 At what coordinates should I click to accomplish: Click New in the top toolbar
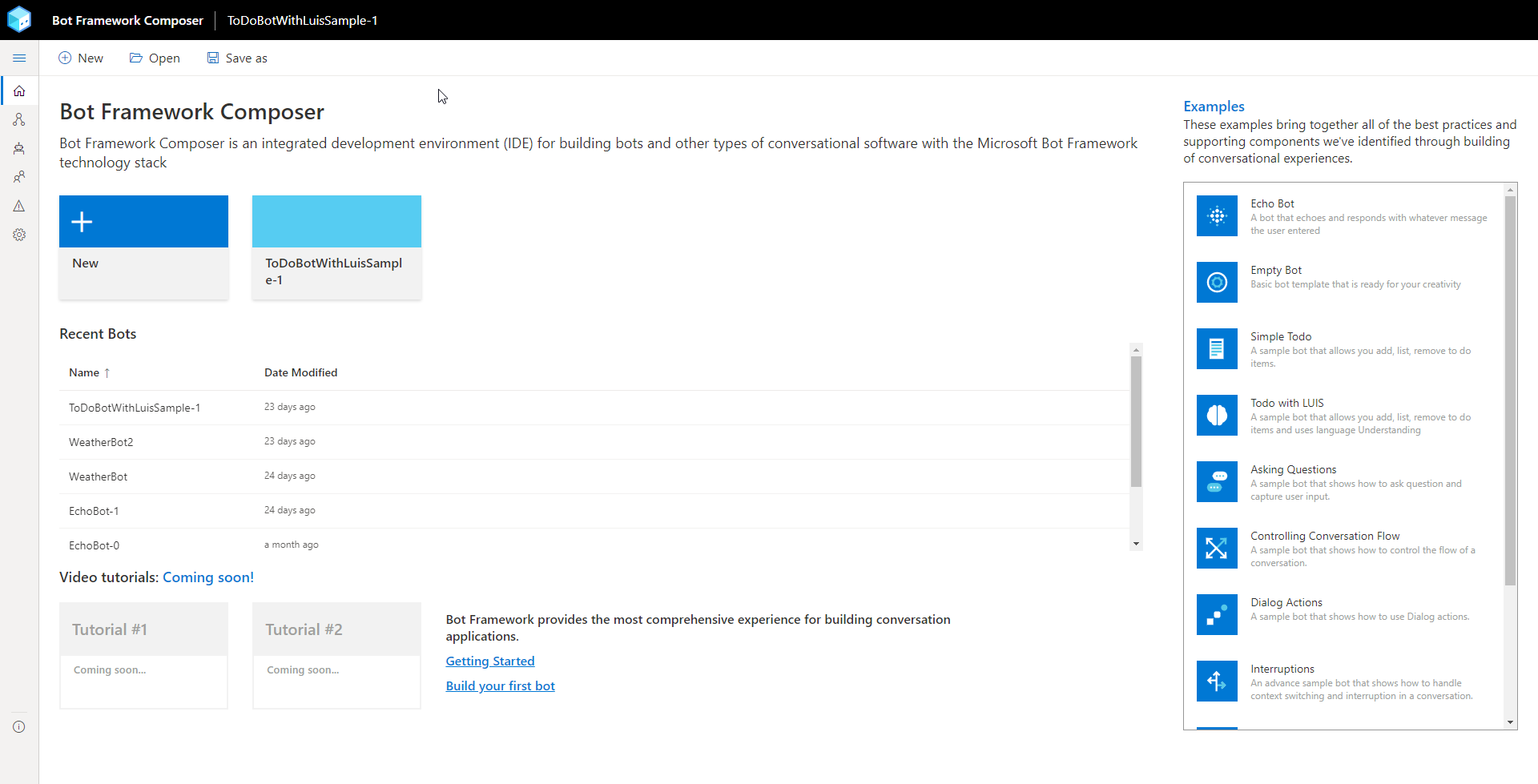pyautogui.click(x=80, y=58)
